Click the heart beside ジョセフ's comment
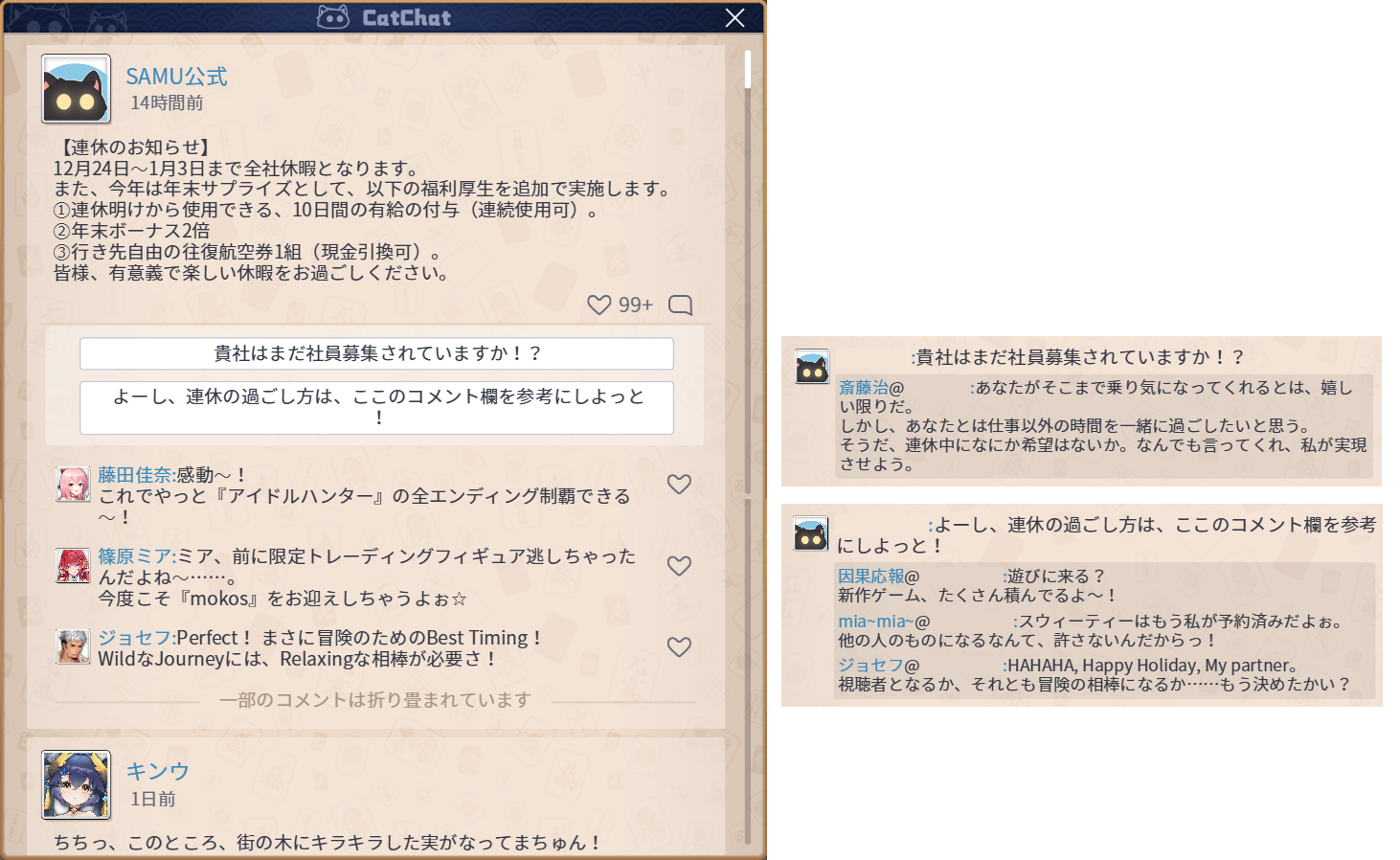The width and height of the screenshot is (1400, 860). tap(679, 647)
